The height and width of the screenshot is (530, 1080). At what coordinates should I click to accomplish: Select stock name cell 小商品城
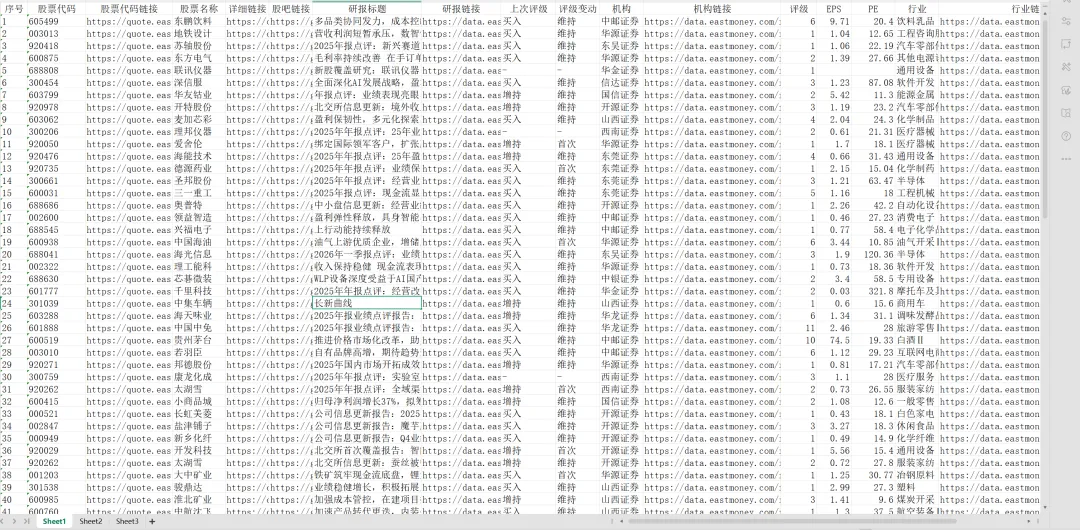pos(198,401)
